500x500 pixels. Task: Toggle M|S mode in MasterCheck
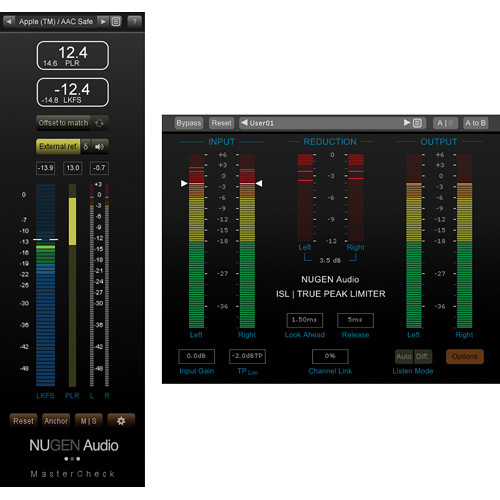pyautogui.click(x=88, y=421)
